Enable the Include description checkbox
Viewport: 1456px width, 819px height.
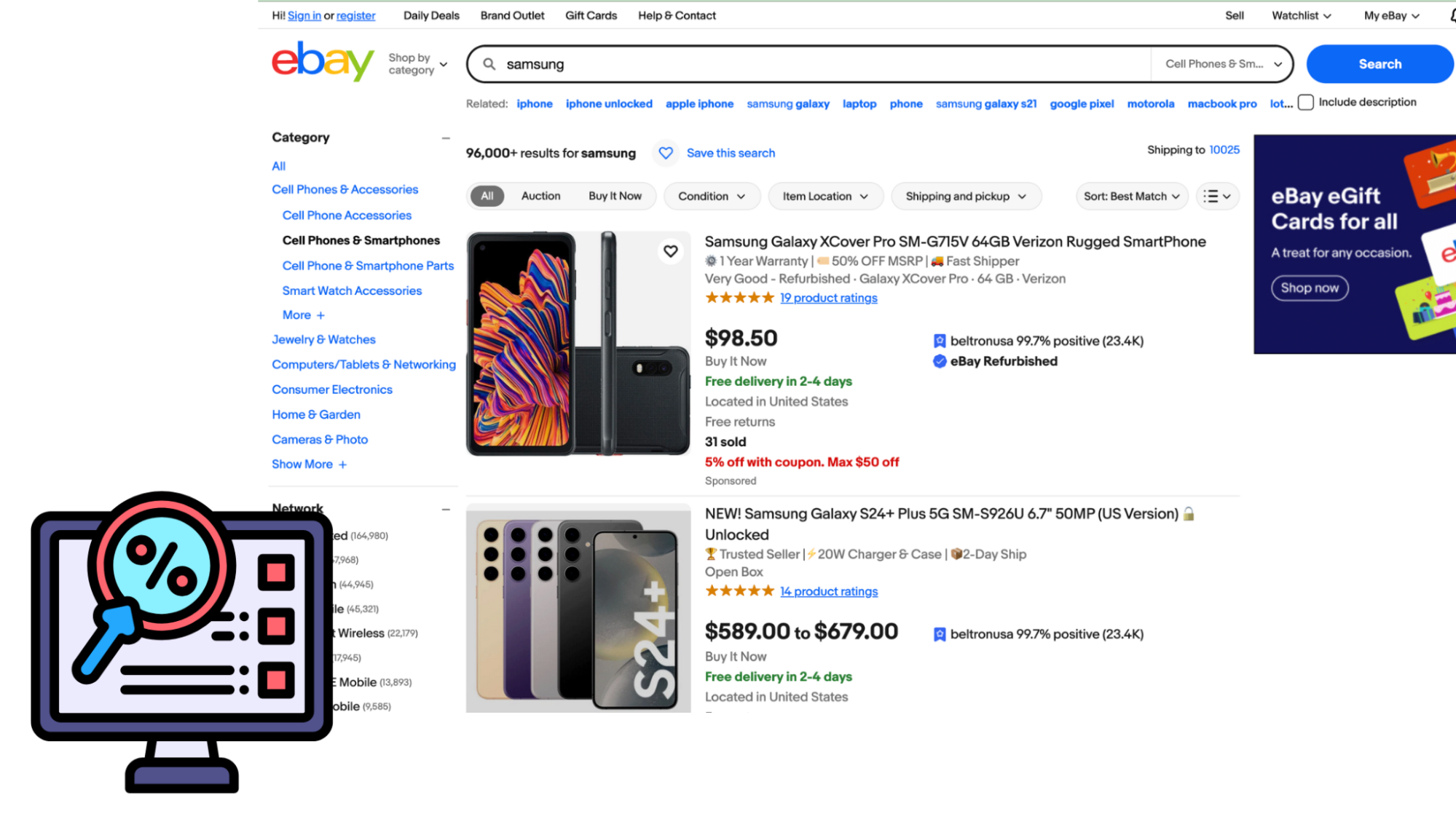pyautogui.click(x=1306, y=103)
